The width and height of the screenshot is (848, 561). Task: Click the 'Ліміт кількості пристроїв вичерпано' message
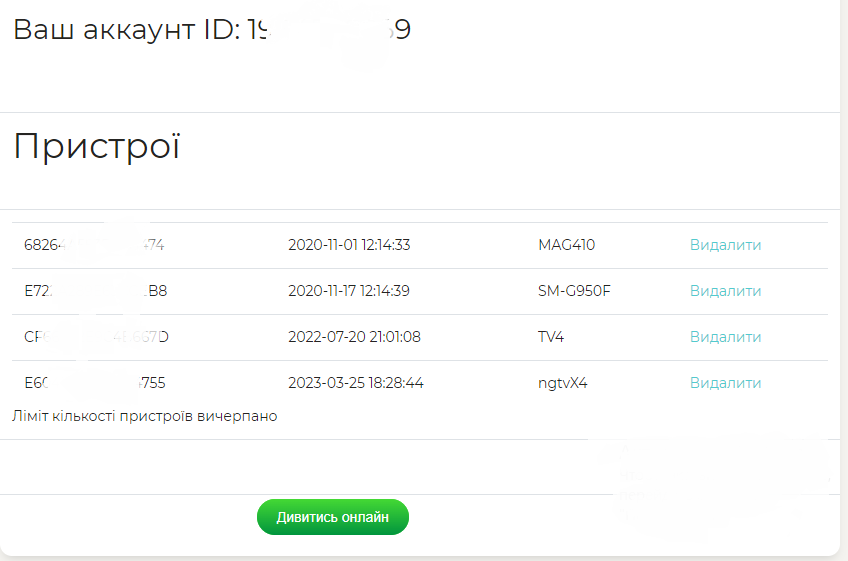pyautogui.click(x=145, y=416)
